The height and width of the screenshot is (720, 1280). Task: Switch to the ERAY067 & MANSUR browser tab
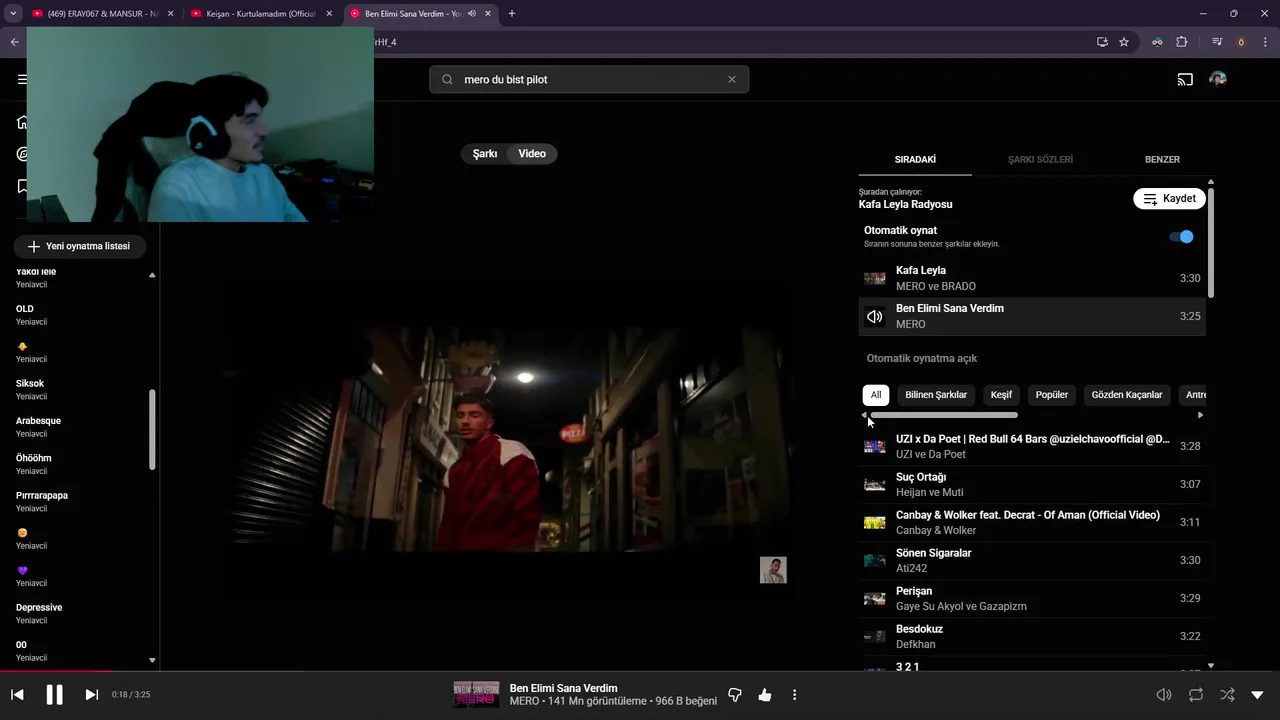click(103, 14)
